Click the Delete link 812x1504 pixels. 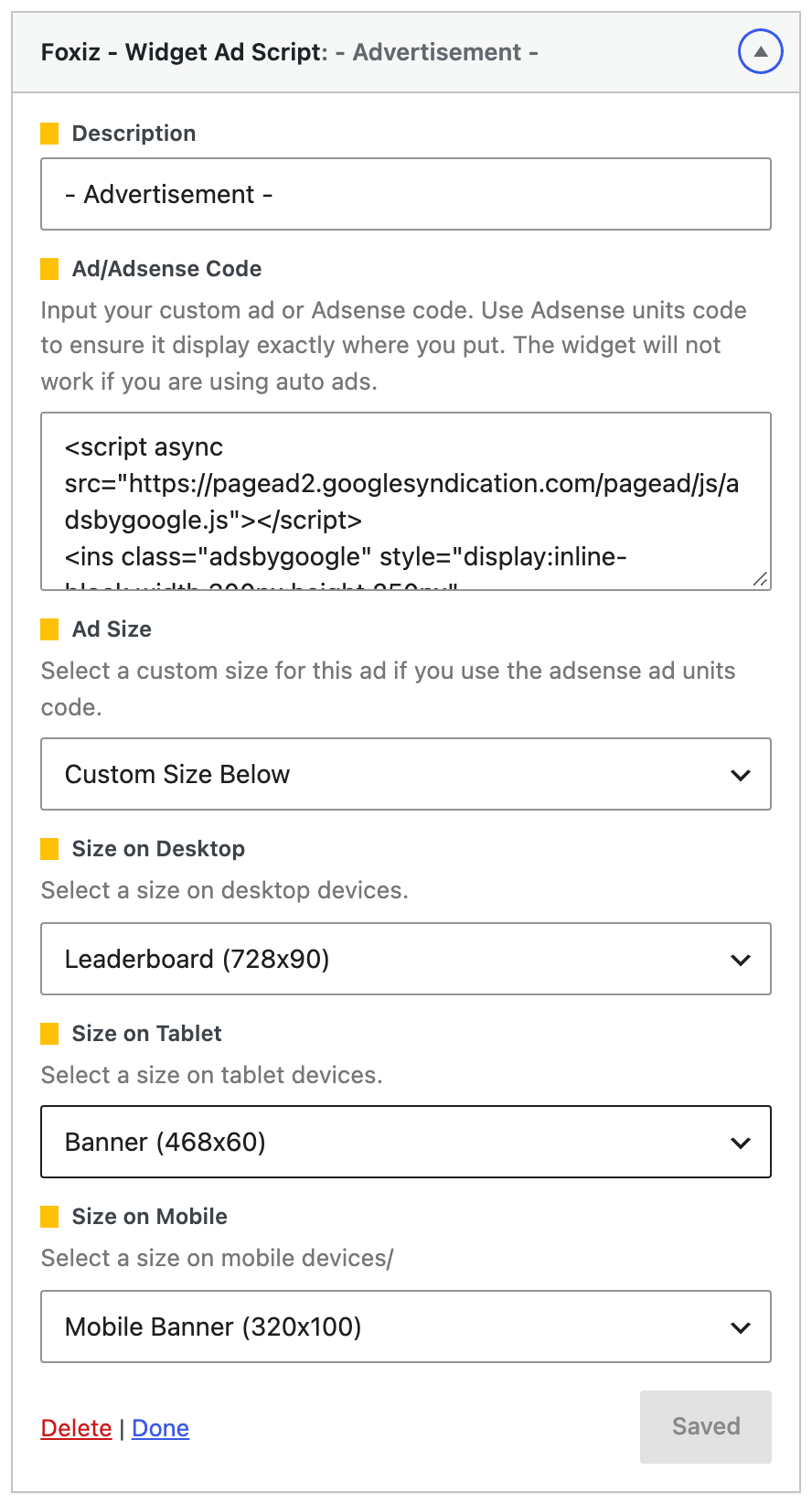tap(76, 1428)
